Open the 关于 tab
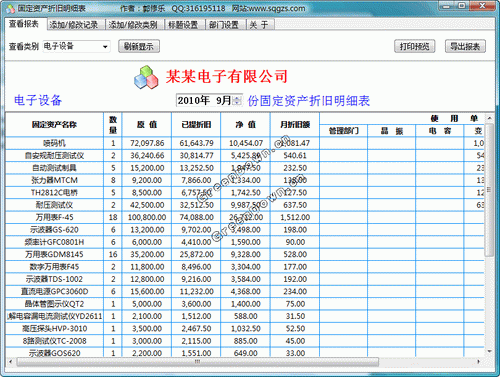Image resolution: width=500 pixels, height=377 pixels. (x=259, y=25)
